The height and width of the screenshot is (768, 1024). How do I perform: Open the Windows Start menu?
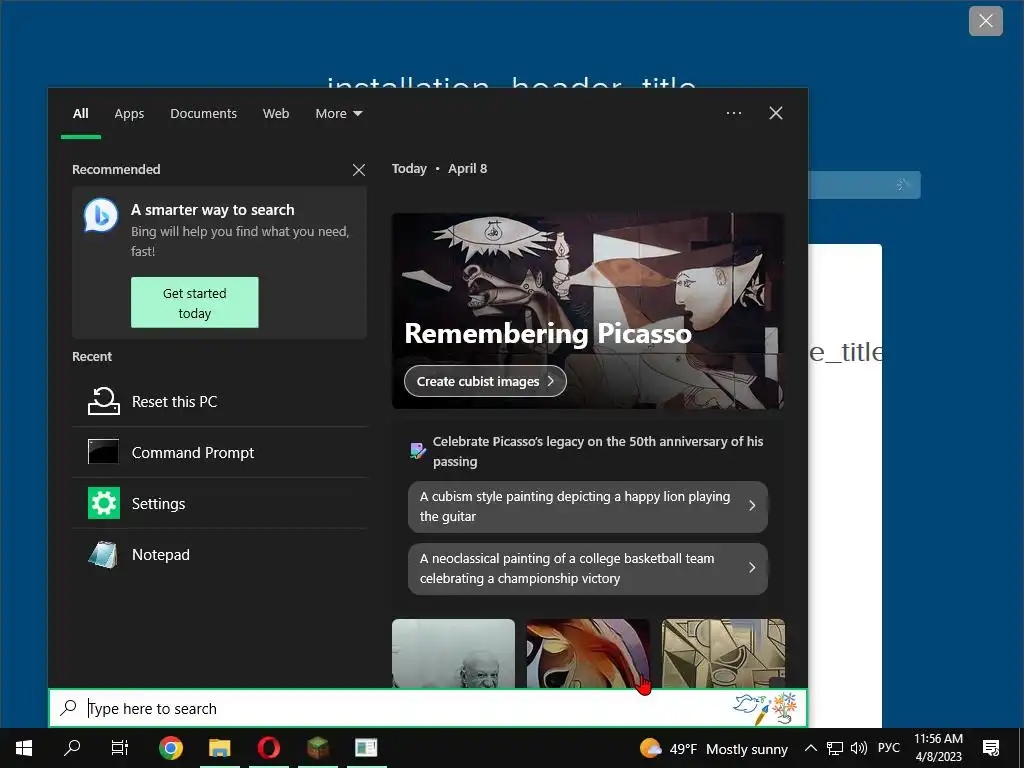[x=24, y=748]
